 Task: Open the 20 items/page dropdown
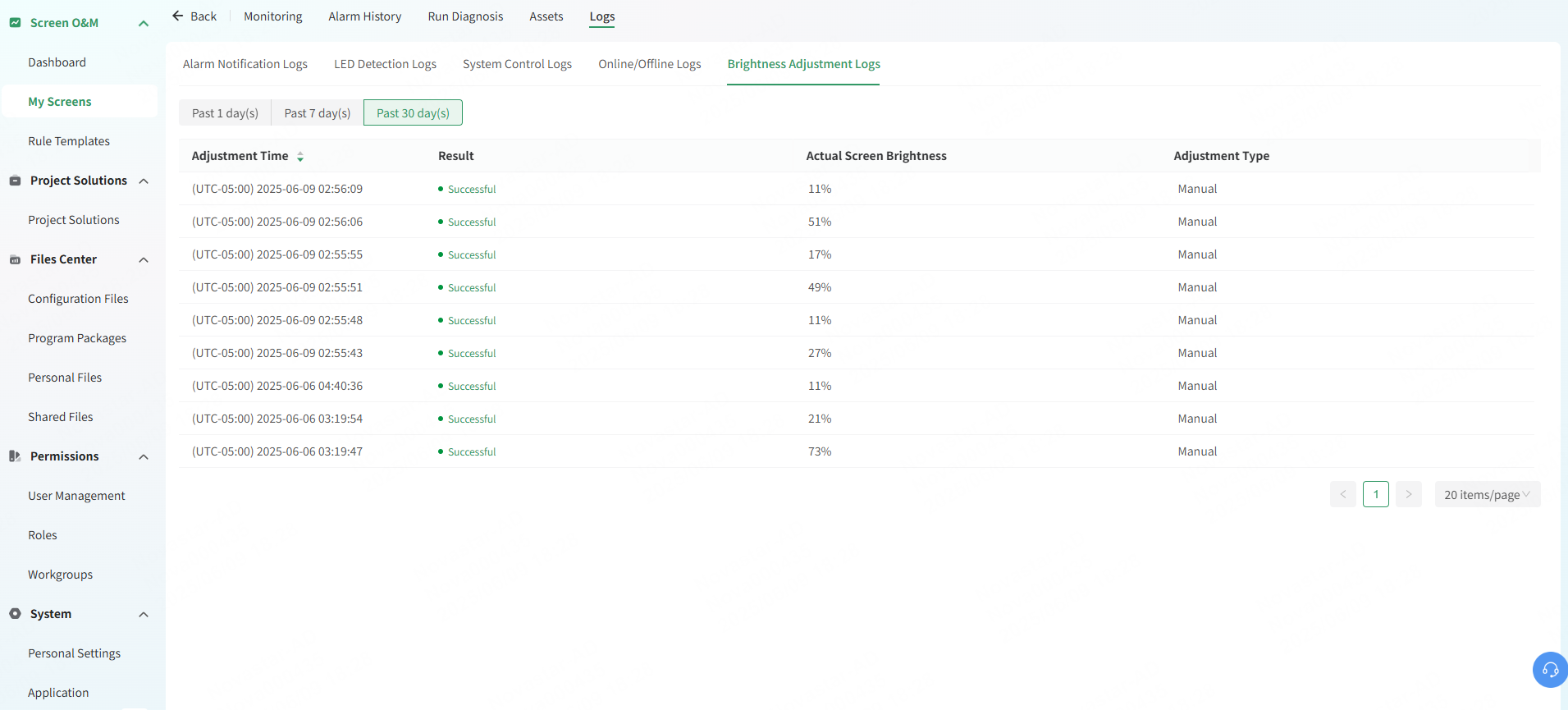(x=1488, y=494)
